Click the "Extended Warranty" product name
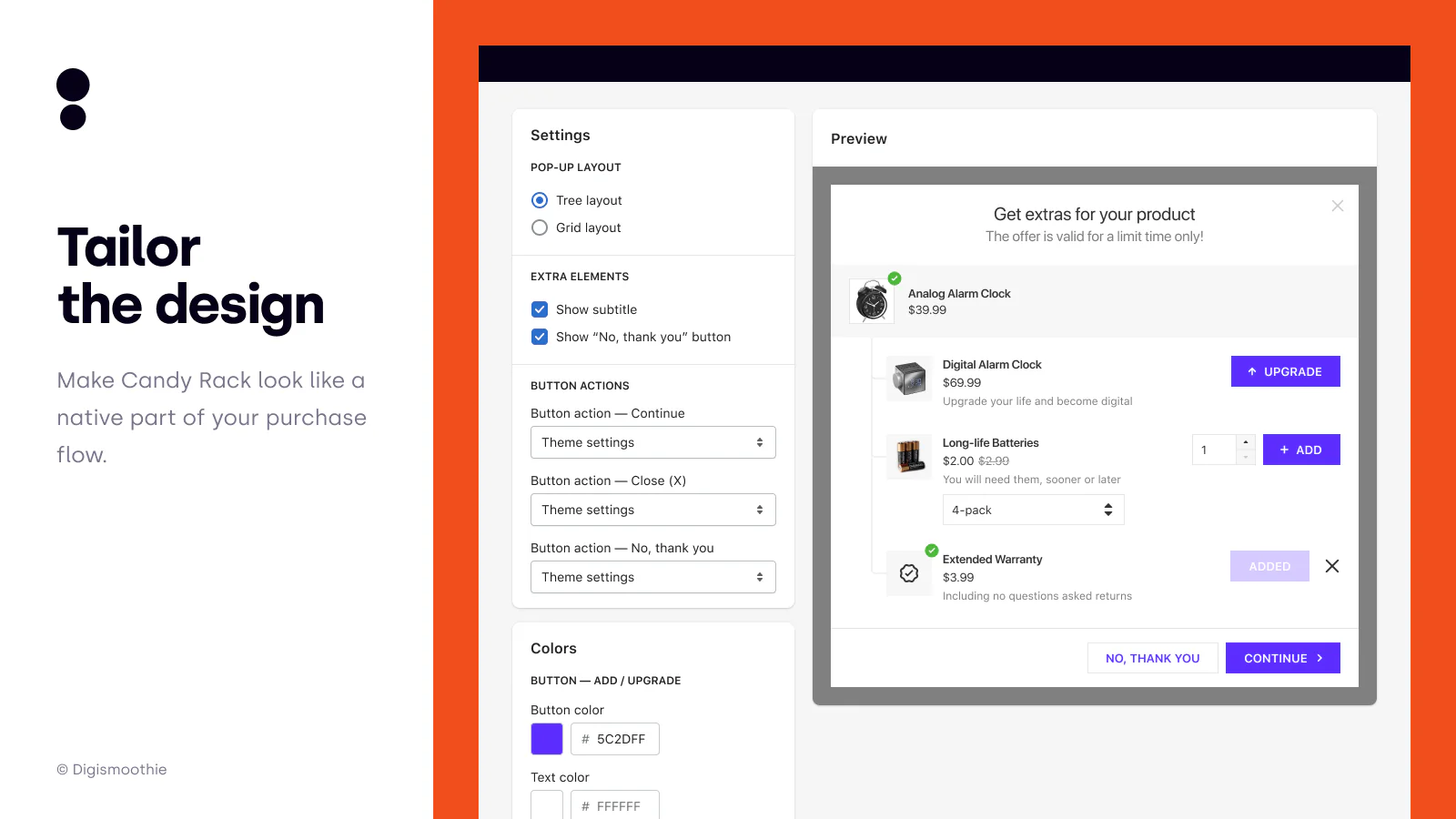Screen dimensions: 1456x819 click(x=992, y=559)
